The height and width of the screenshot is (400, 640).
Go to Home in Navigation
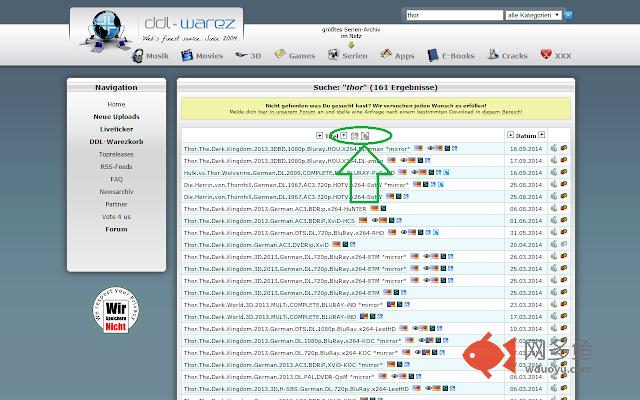coord(116,104)
